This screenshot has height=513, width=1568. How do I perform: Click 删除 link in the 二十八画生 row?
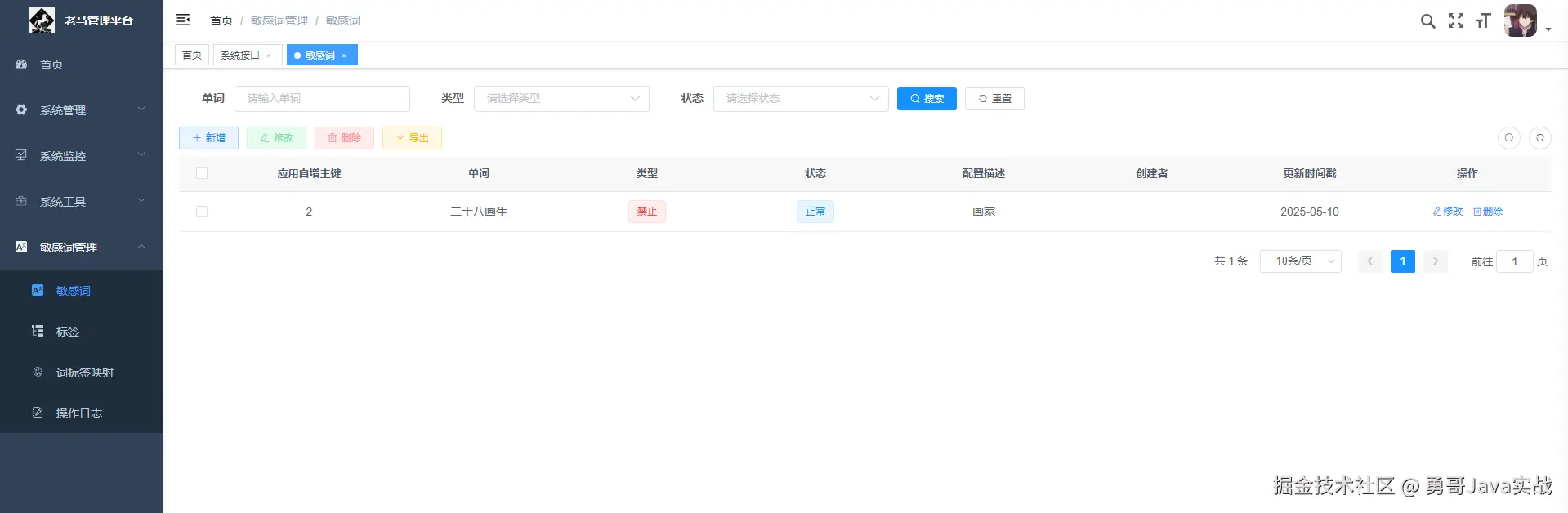tap(1487, 212)
